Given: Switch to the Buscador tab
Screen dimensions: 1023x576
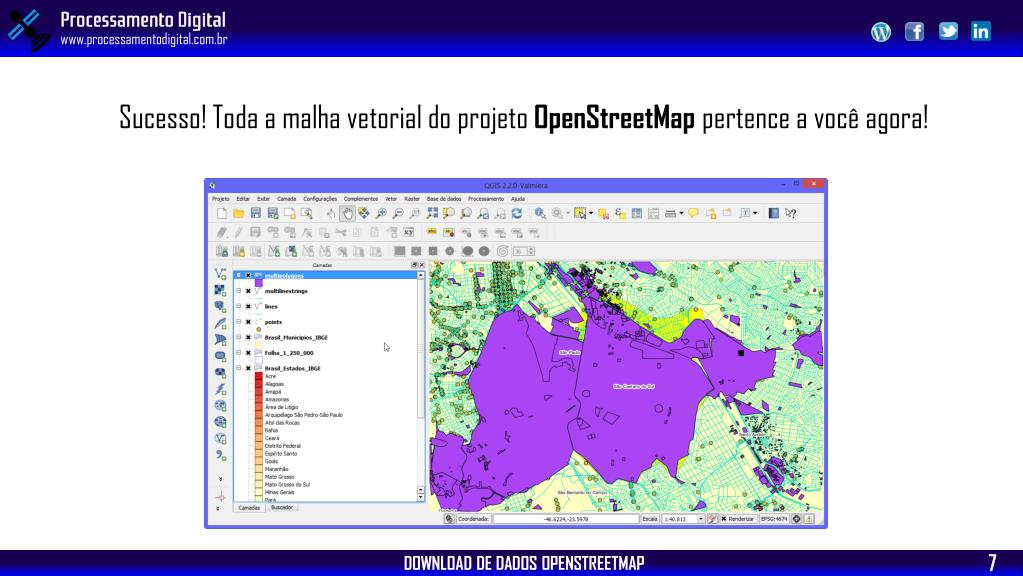Looking at the screenshot, I should (282, 508).
